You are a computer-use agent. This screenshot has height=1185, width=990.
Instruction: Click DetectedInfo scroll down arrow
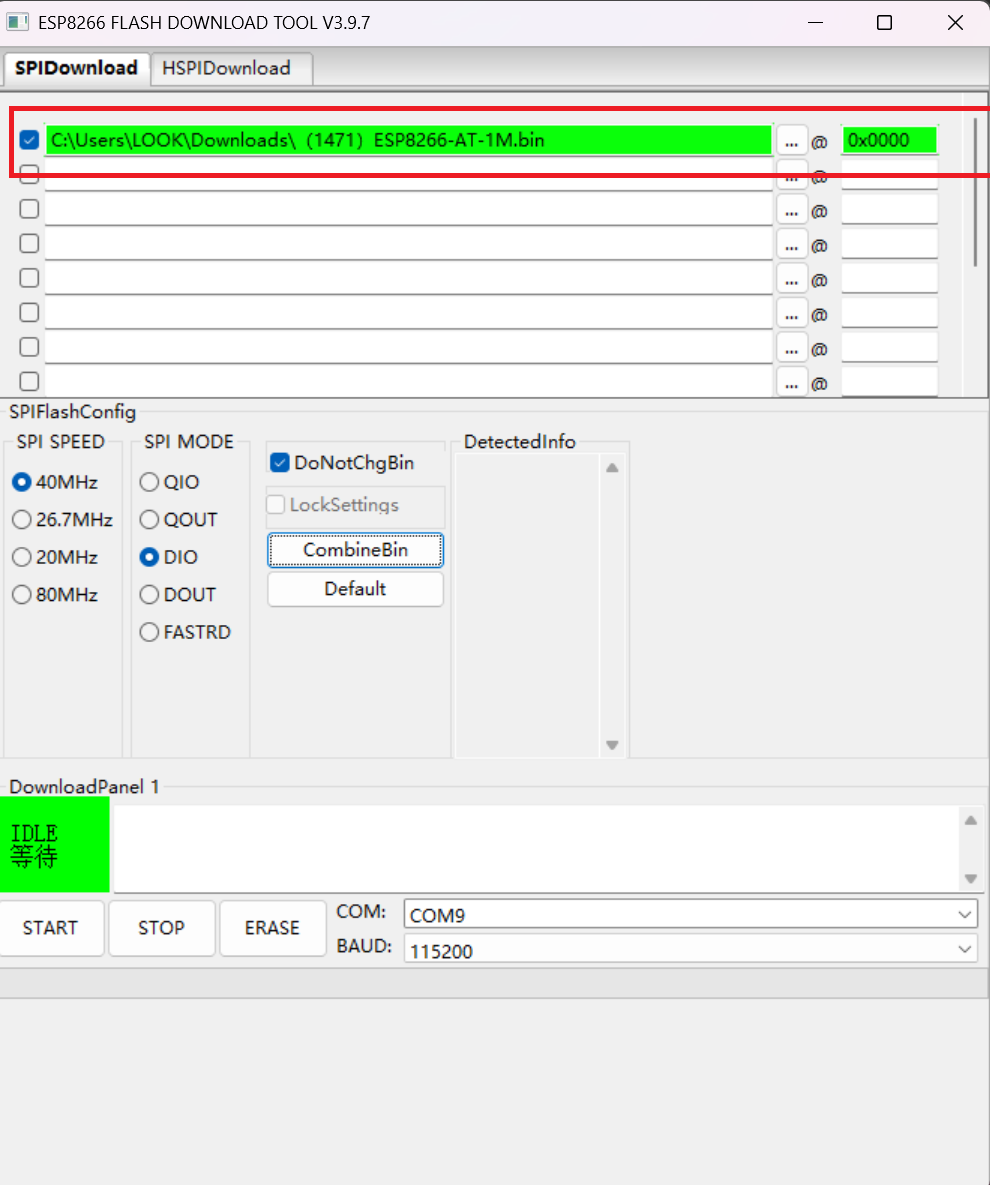point(612,745)
